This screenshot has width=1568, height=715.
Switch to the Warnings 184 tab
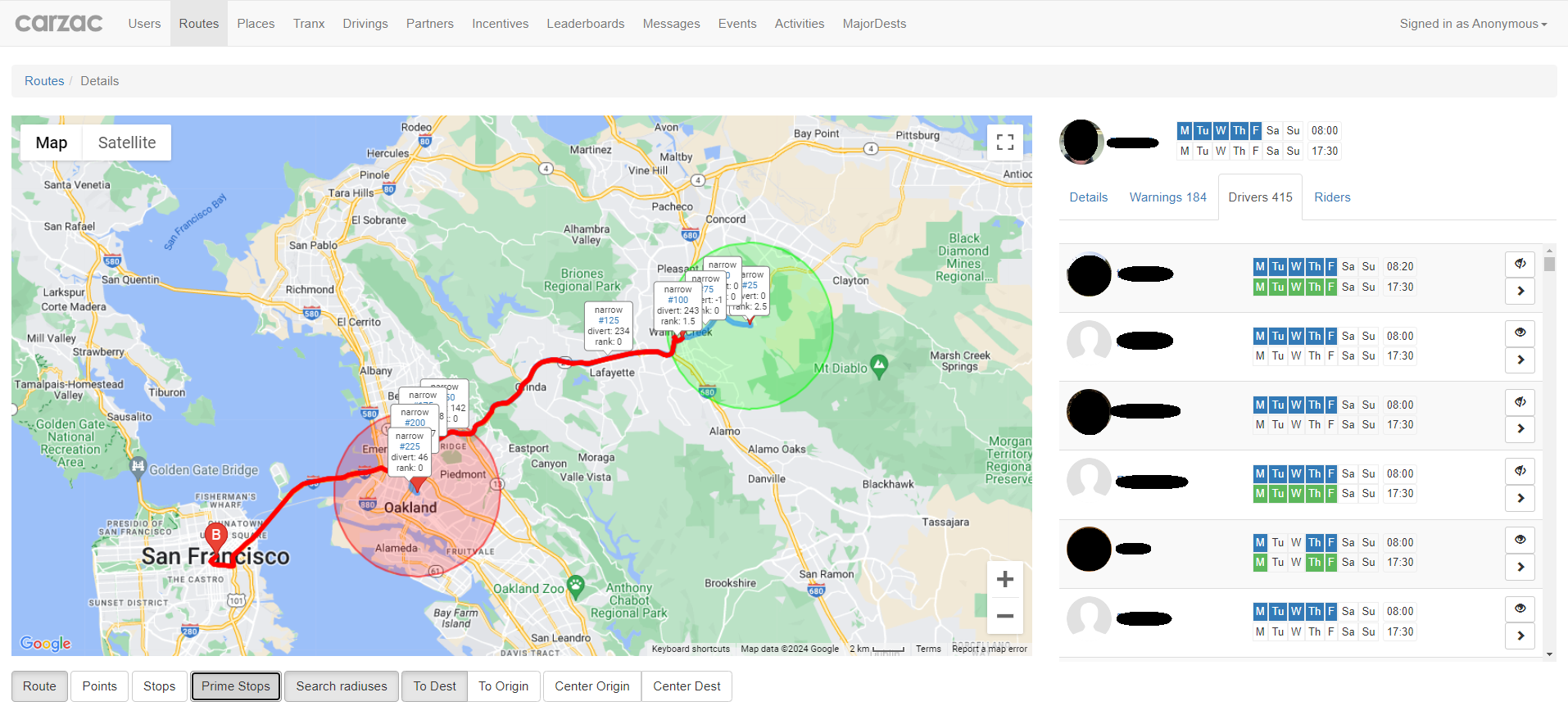coord(1167,197)
